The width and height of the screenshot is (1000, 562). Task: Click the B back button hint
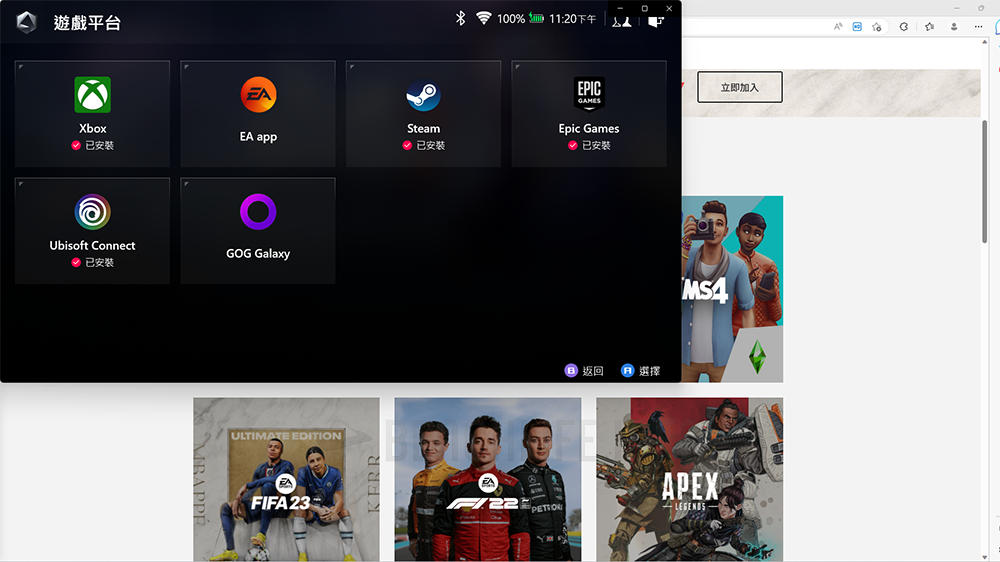pyautogui.click(x=584, y=371)
